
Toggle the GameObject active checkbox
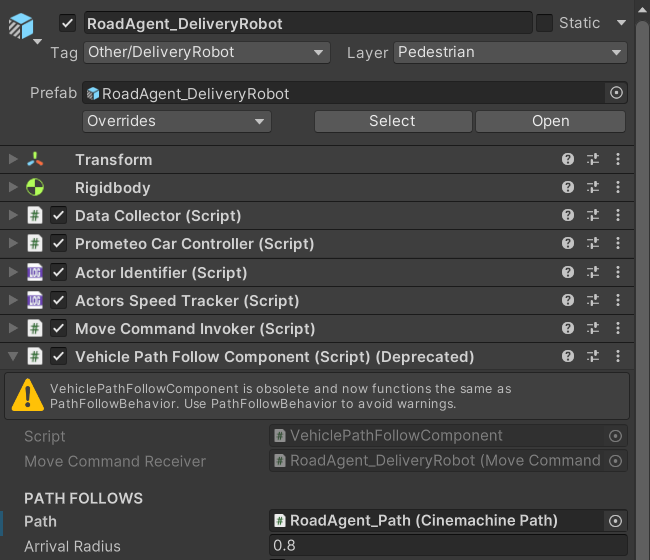pos(67,23)
